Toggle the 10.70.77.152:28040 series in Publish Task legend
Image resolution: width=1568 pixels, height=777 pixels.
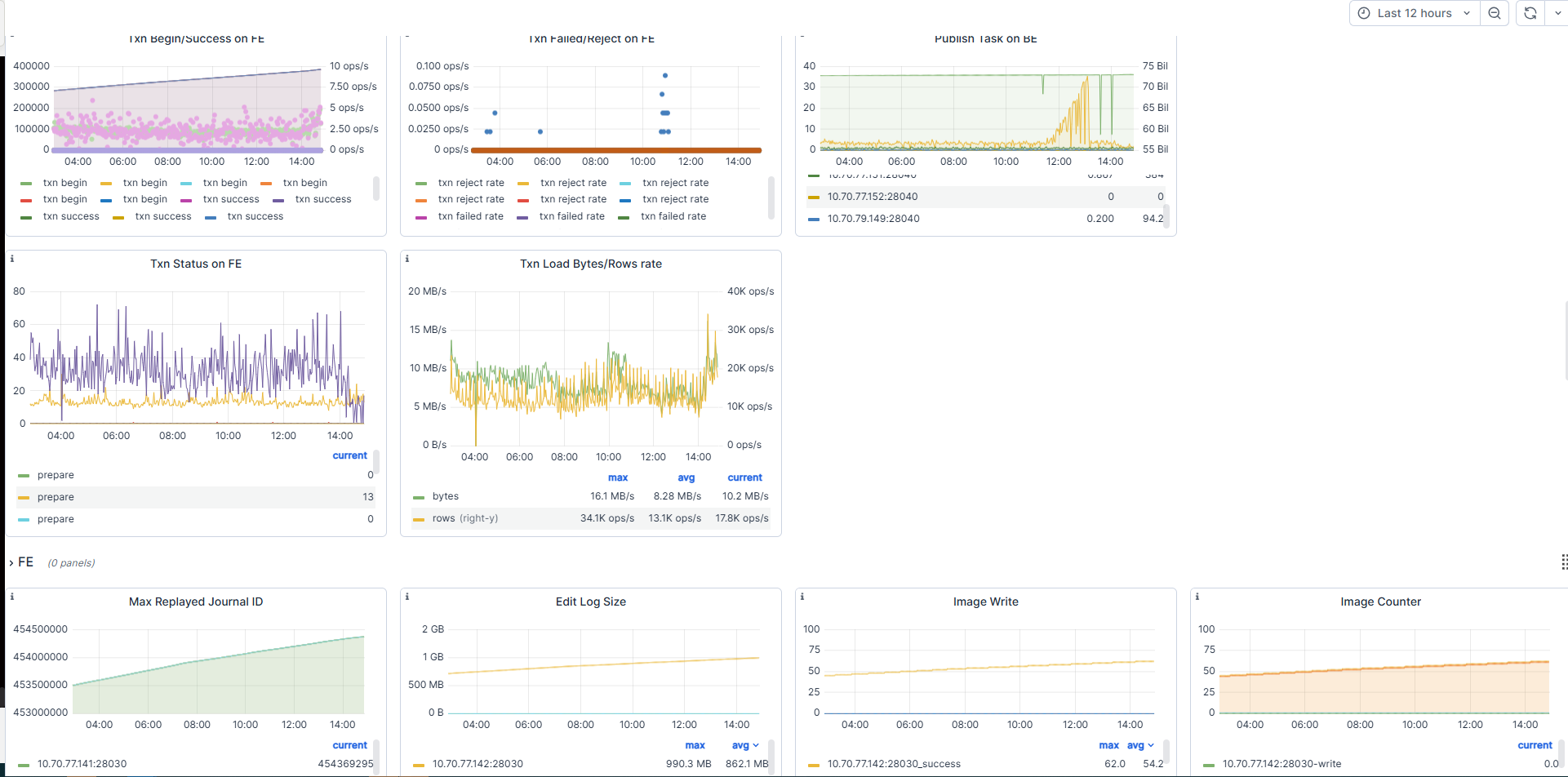pyautogui.click(x=873, y=197)
